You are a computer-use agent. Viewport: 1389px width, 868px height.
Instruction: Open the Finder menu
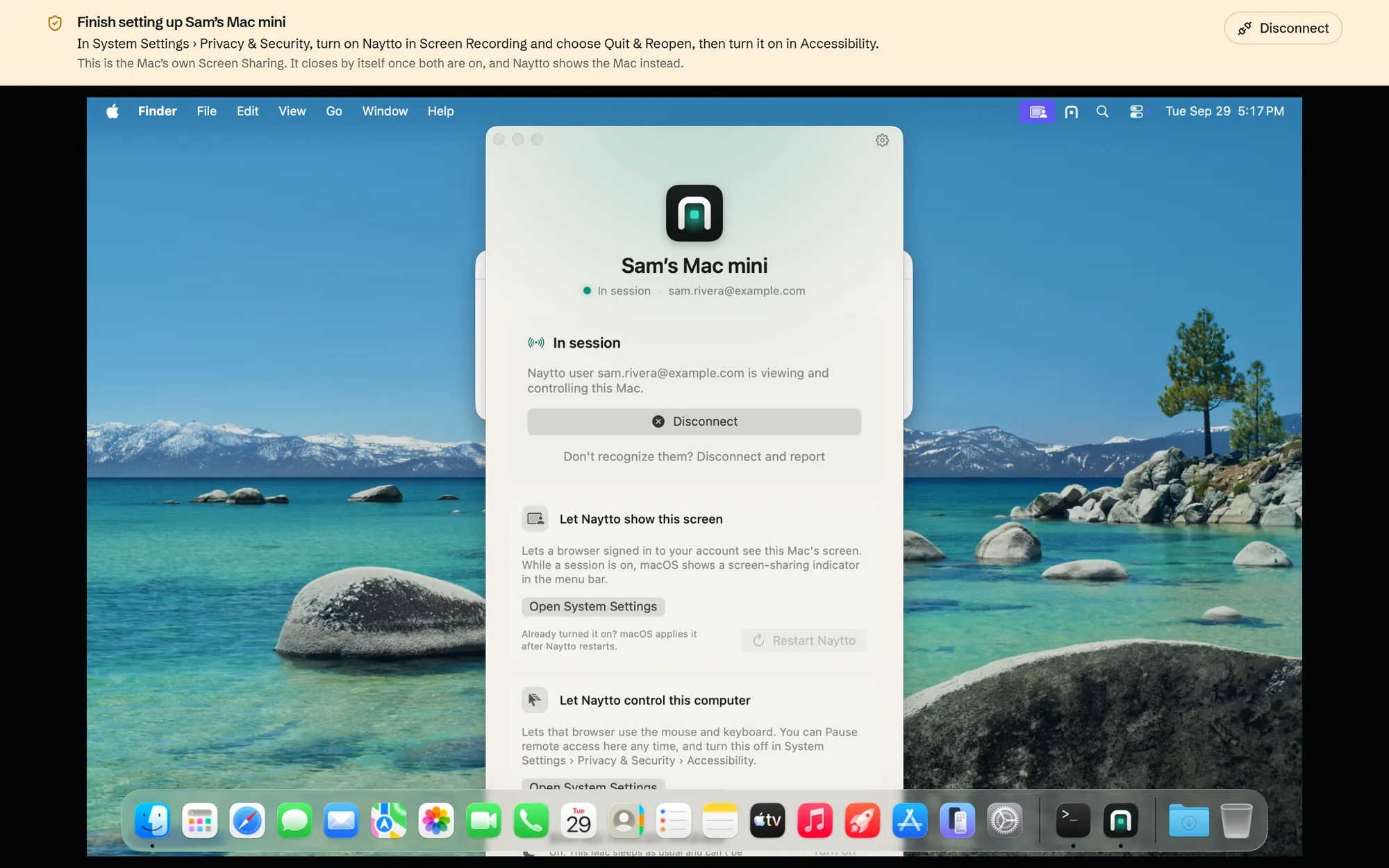[x=158, y=112]
